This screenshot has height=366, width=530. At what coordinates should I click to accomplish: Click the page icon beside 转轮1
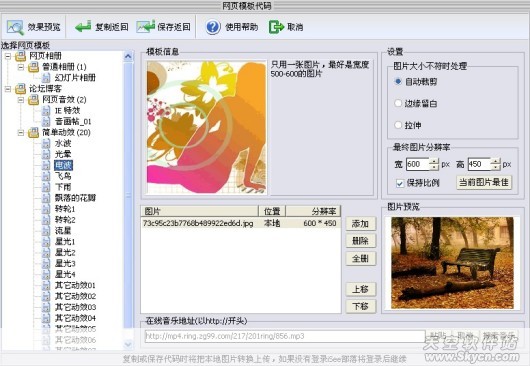point(46,209)
